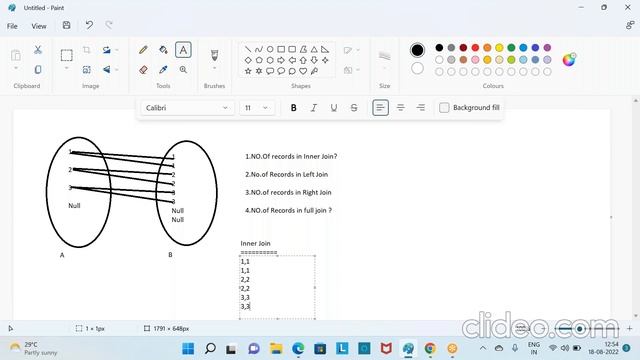
Task: Toggle Bold text formatting
Action: click(x=293, y=108)
